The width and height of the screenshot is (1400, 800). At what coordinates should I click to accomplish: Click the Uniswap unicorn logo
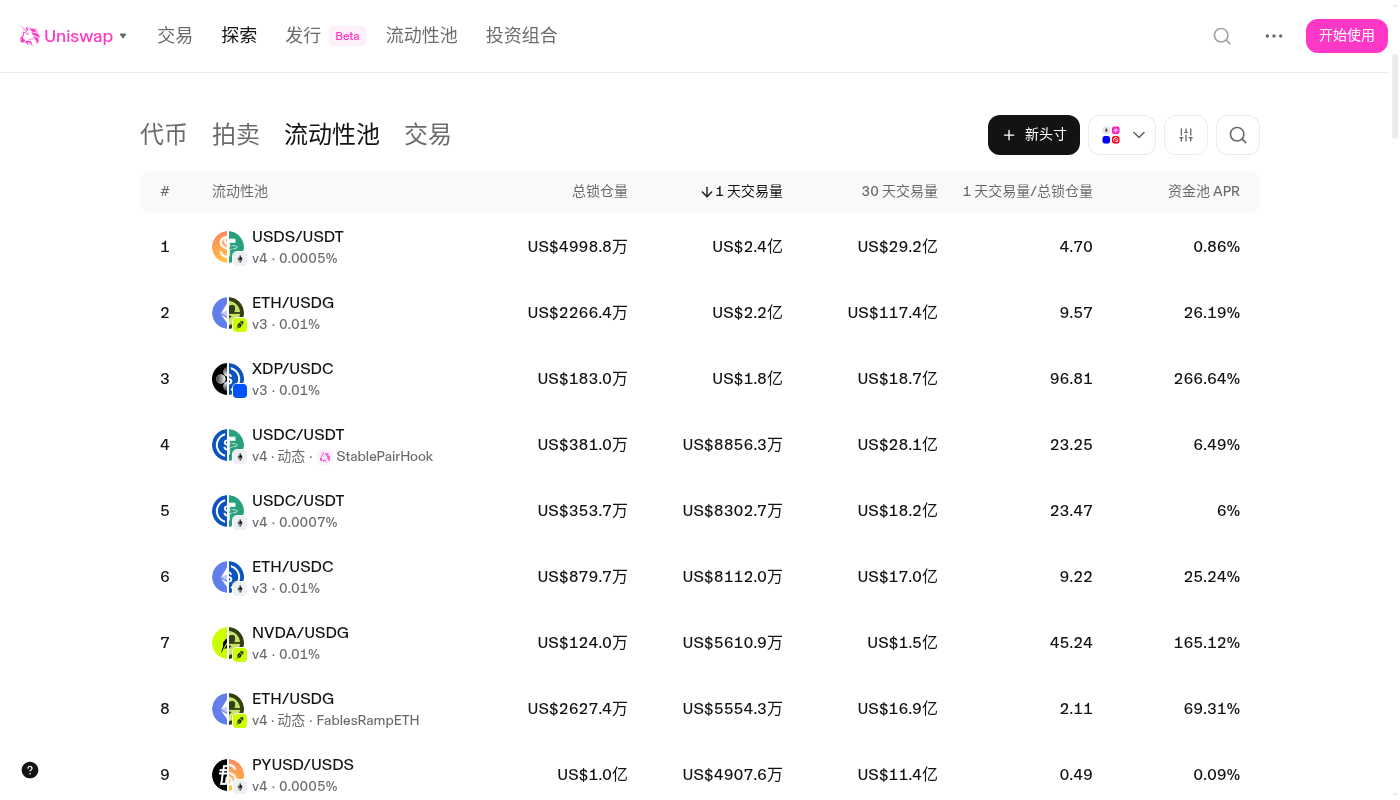30,36
